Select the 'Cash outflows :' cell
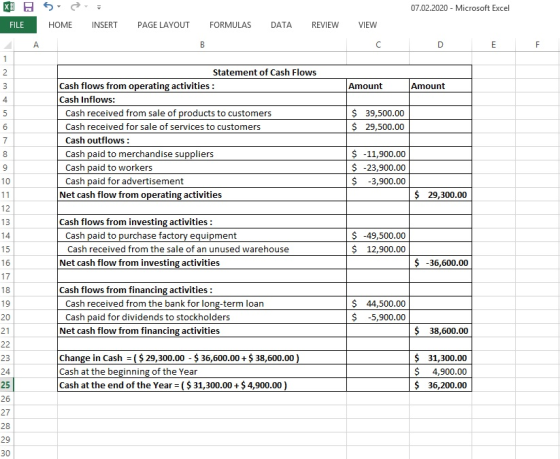This screenshot has width=560, height=459. coord(202,140)
